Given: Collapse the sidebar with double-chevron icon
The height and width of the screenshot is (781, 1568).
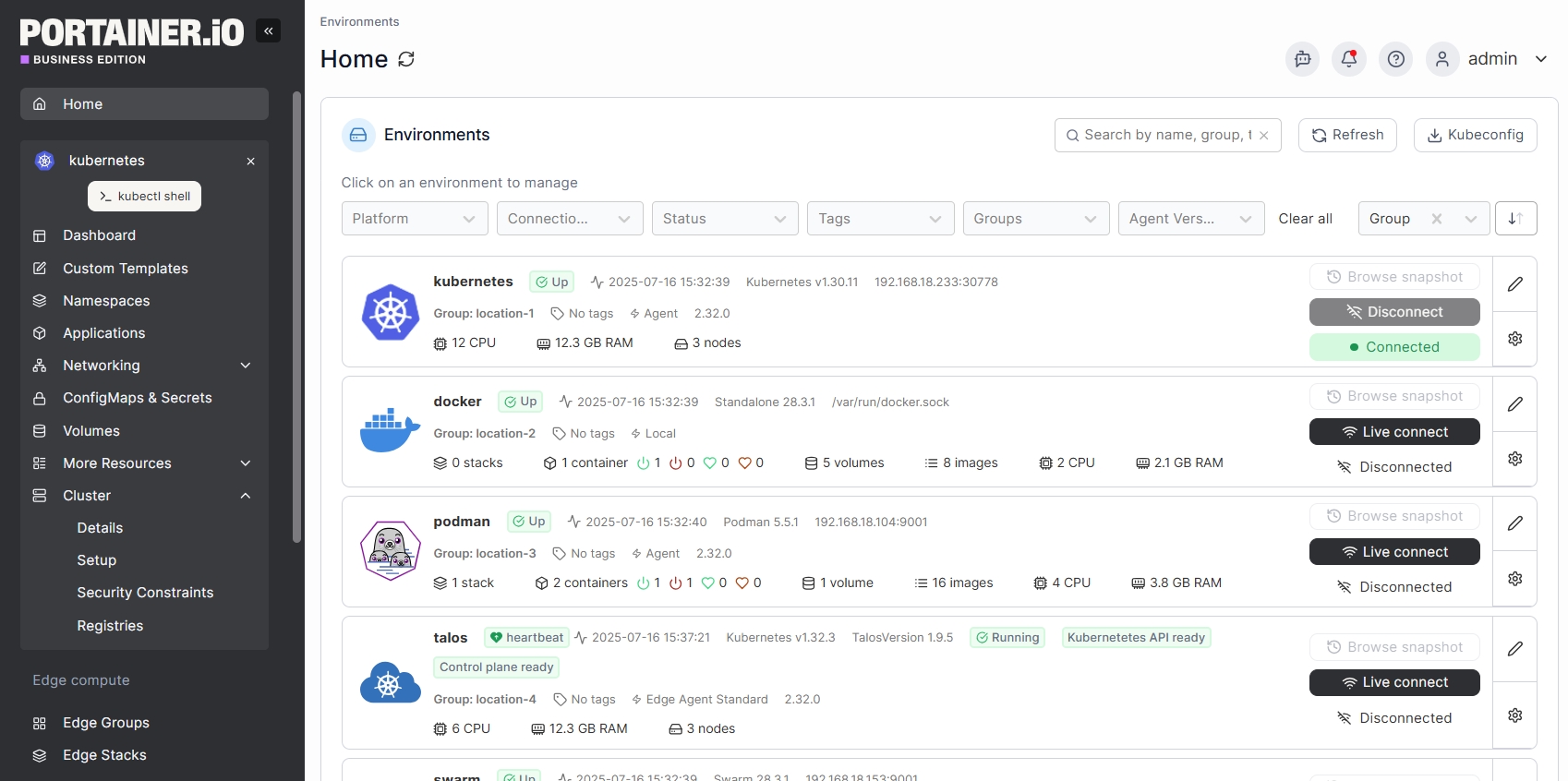Looking at the screenshot, I should (x=268, y=30).
